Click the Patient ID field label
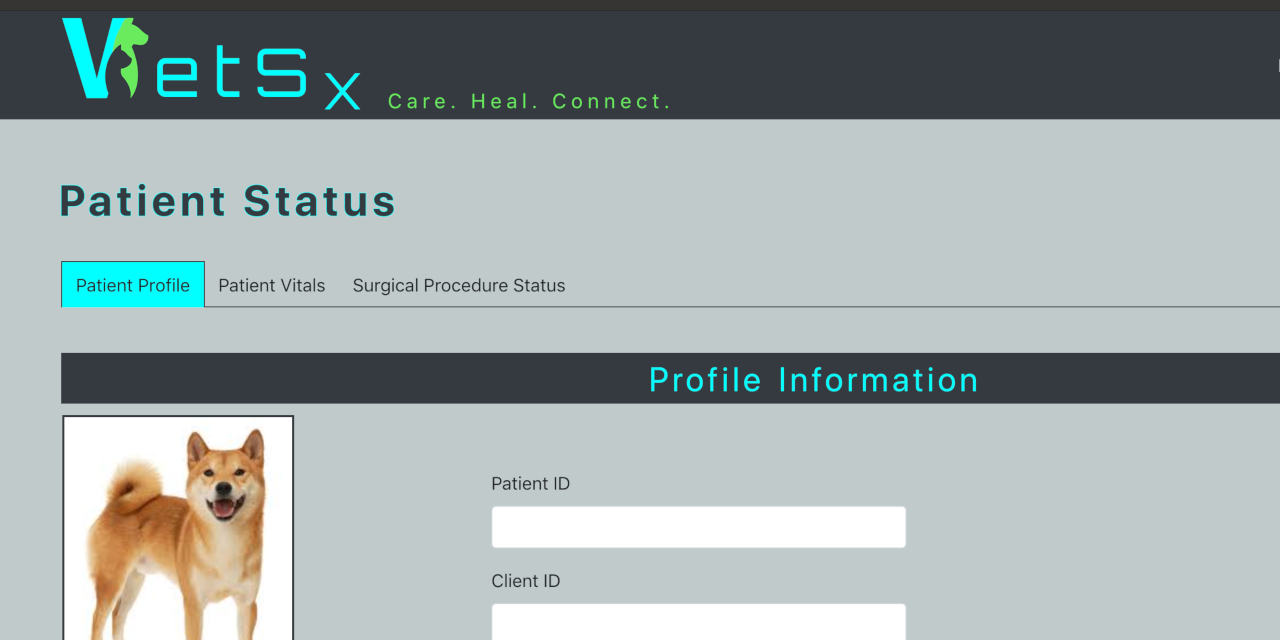The image size is (1280, 640). point(530,484)
